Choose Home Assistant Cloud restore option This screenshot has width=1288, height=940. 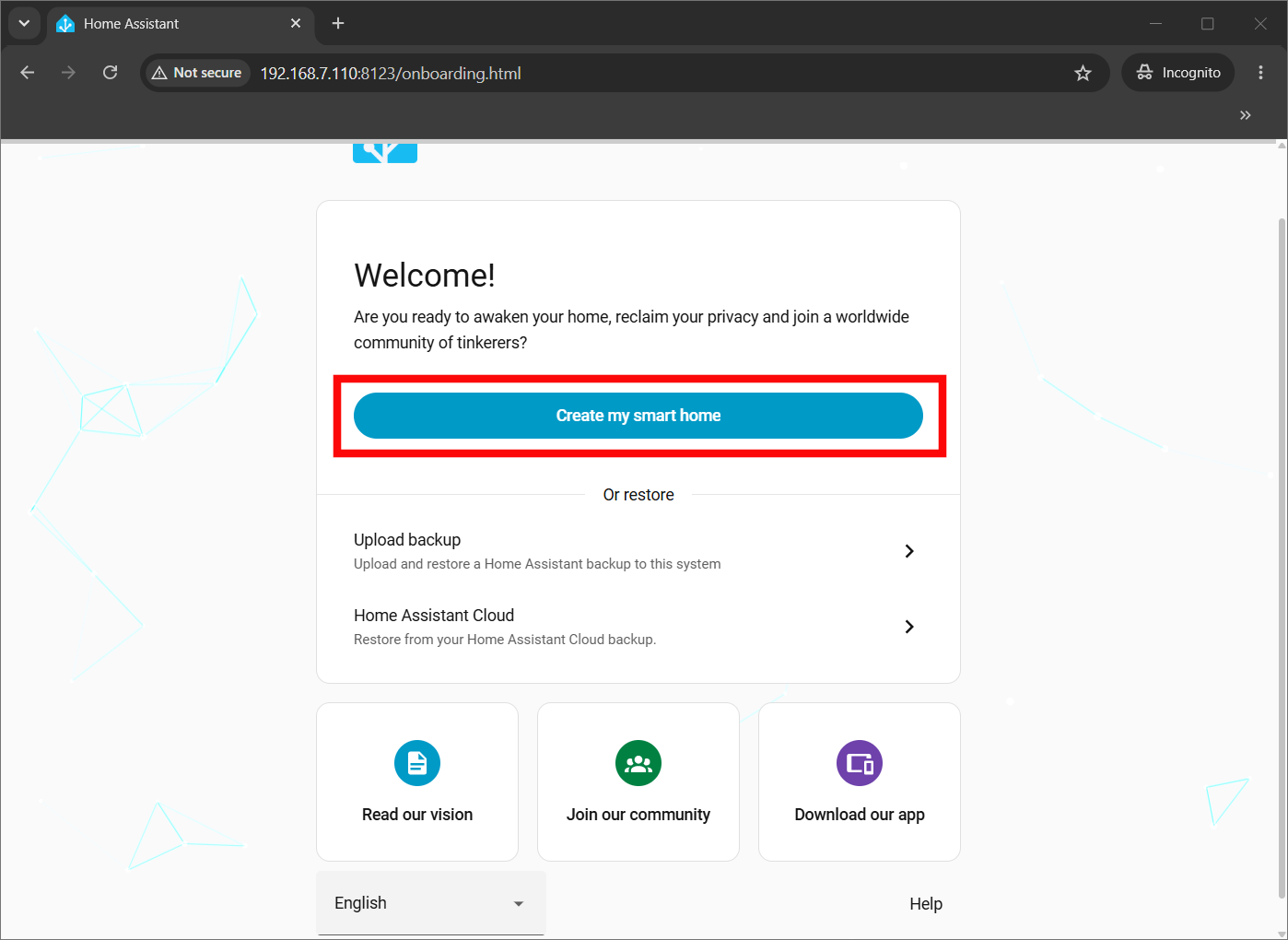[x=638, y=627]
